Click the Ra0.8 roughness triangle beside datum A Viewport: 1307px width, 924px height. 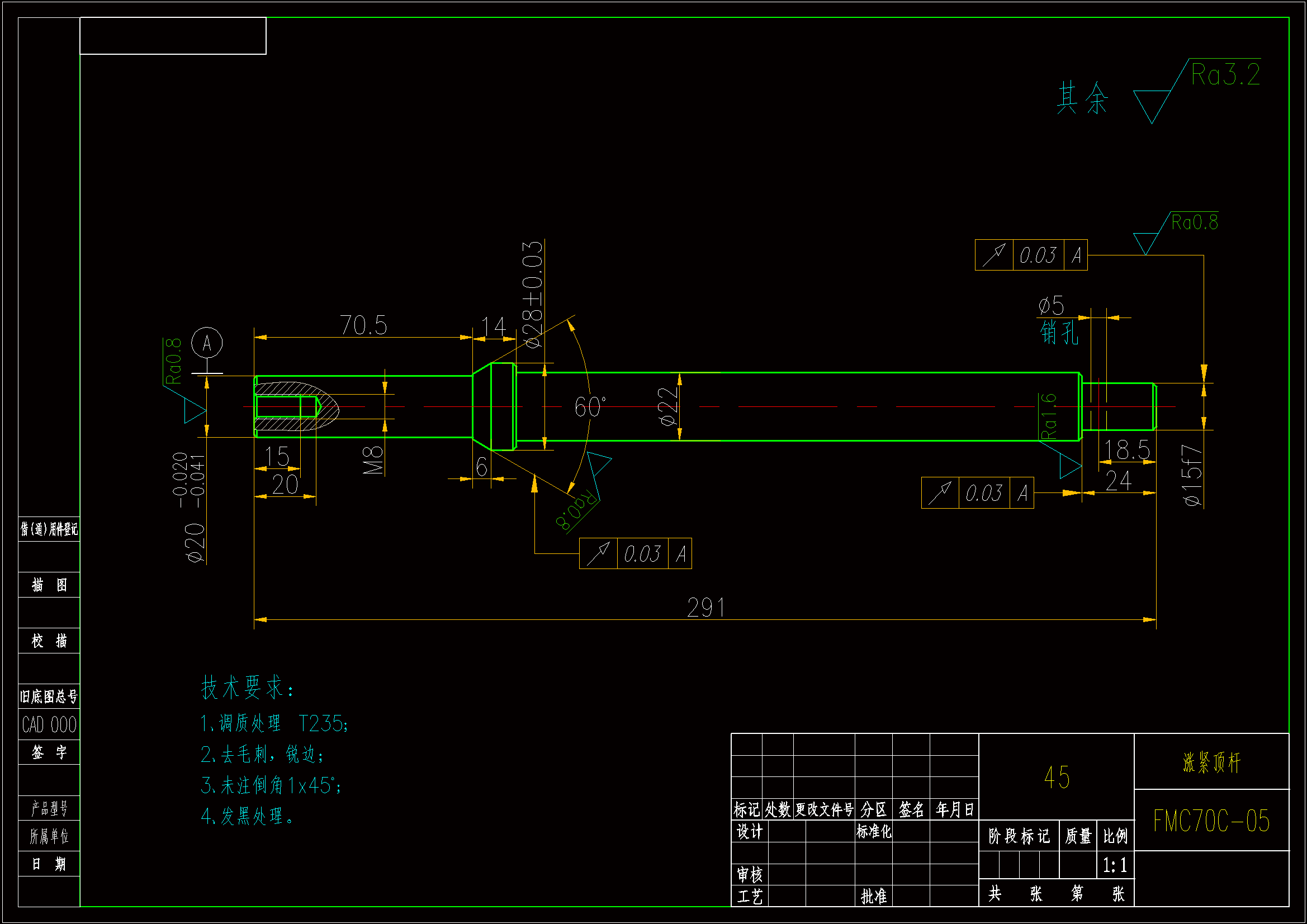(193, 410)
